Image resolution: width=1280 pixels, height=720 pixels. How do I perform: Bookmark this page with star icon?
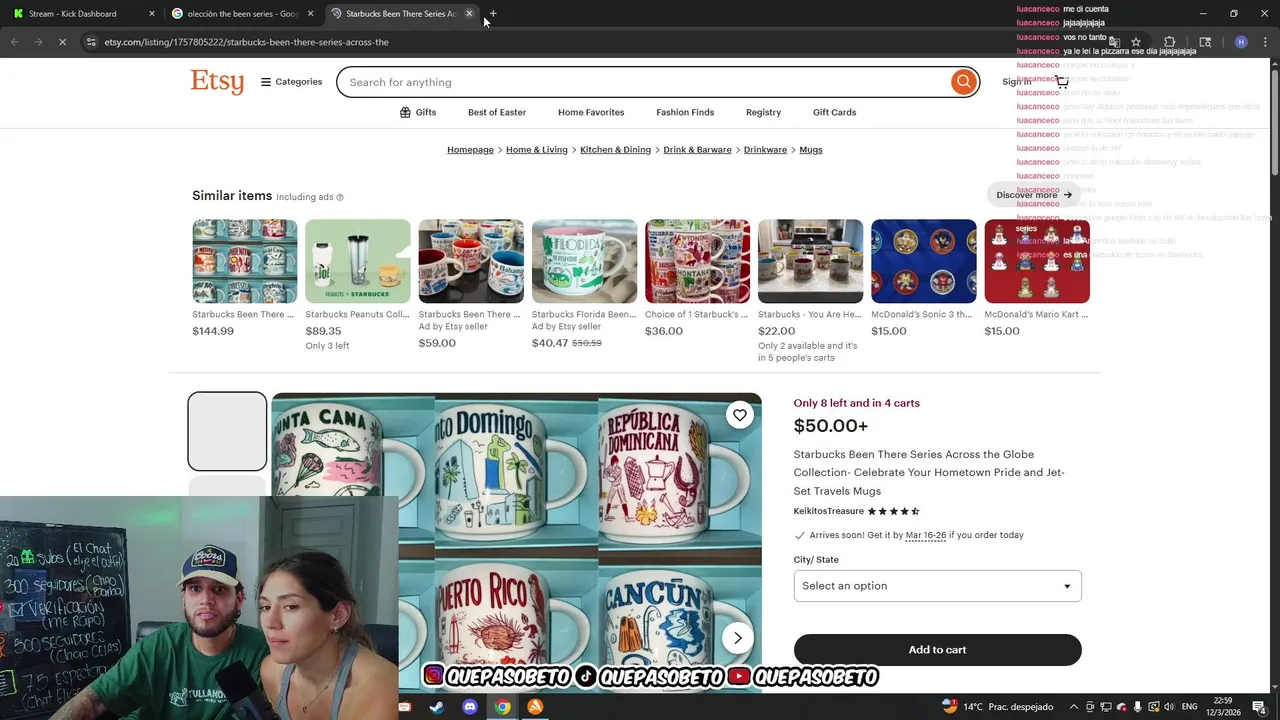pos(1136,42)
